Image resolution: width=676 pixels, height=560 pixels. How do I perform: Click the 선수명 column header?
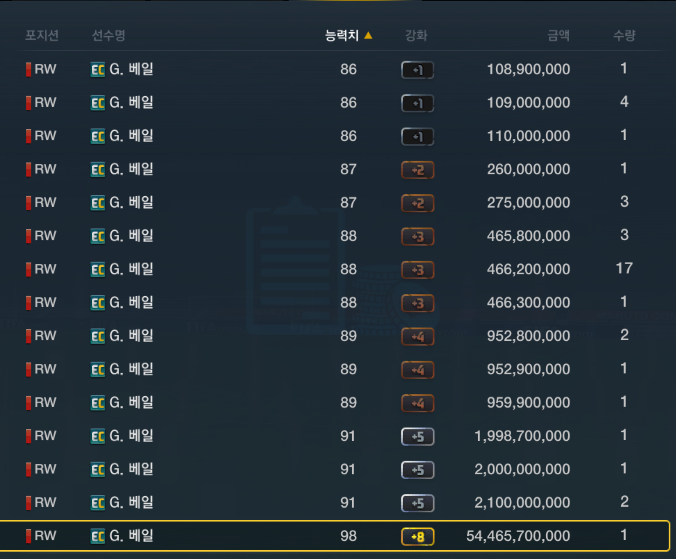tap(108, 35)
